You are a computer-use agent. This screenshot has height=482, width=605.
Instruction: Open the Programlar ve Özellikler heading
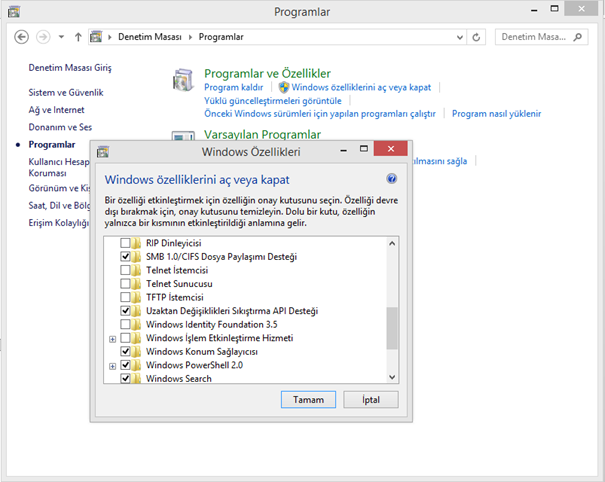[x=267, y=73]
